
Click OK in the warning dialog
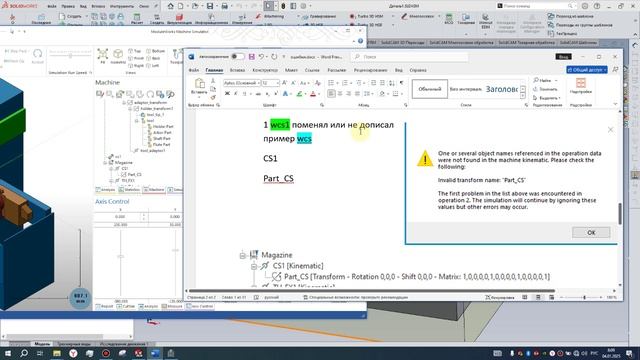[591, 232]
